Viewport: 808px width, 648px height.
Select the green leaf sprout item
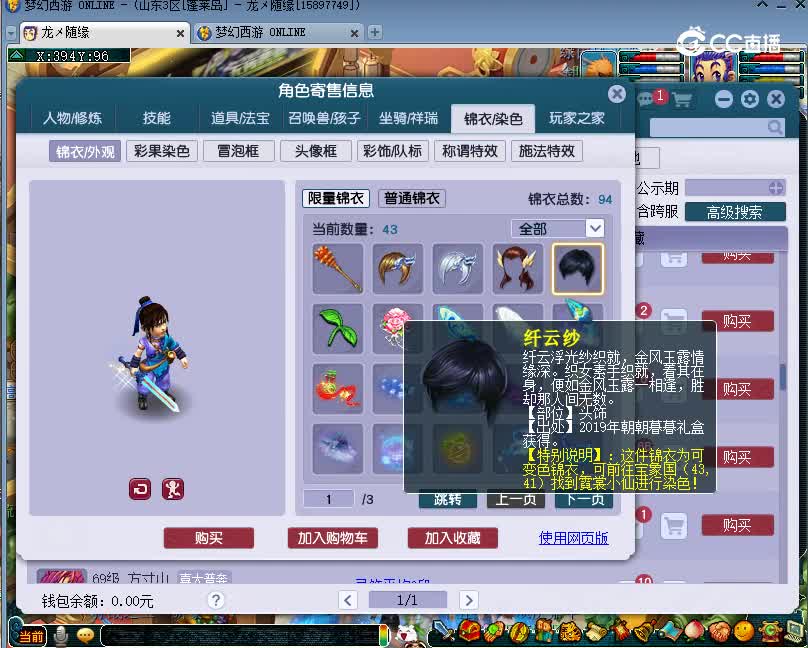click(x=338, y=329)
